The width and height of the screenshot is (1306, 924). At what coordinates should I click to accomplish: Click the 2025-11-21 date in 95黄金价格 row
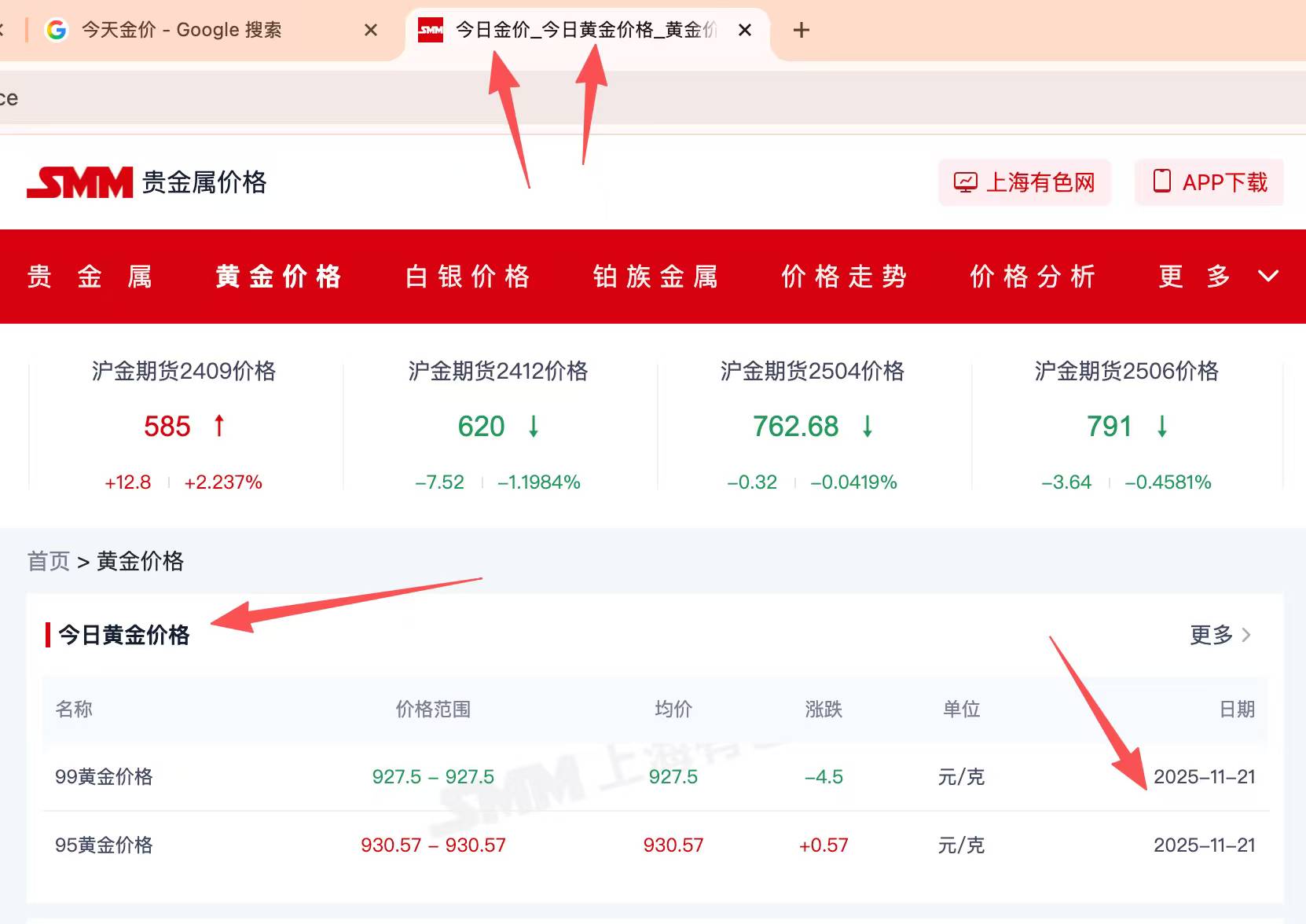click(x=1205, y=845)
